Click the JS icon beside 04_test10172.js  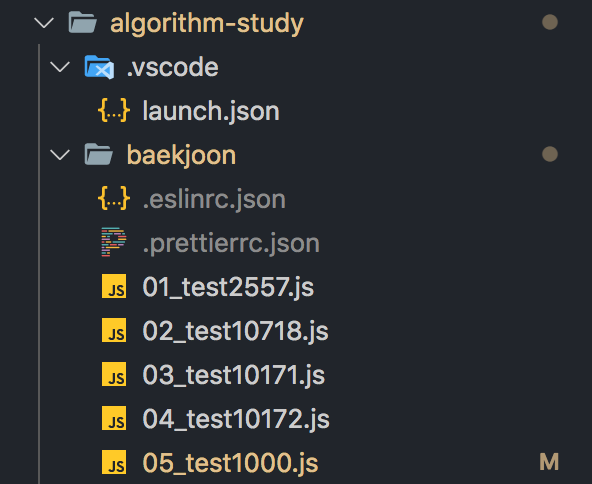pos(114,418)
